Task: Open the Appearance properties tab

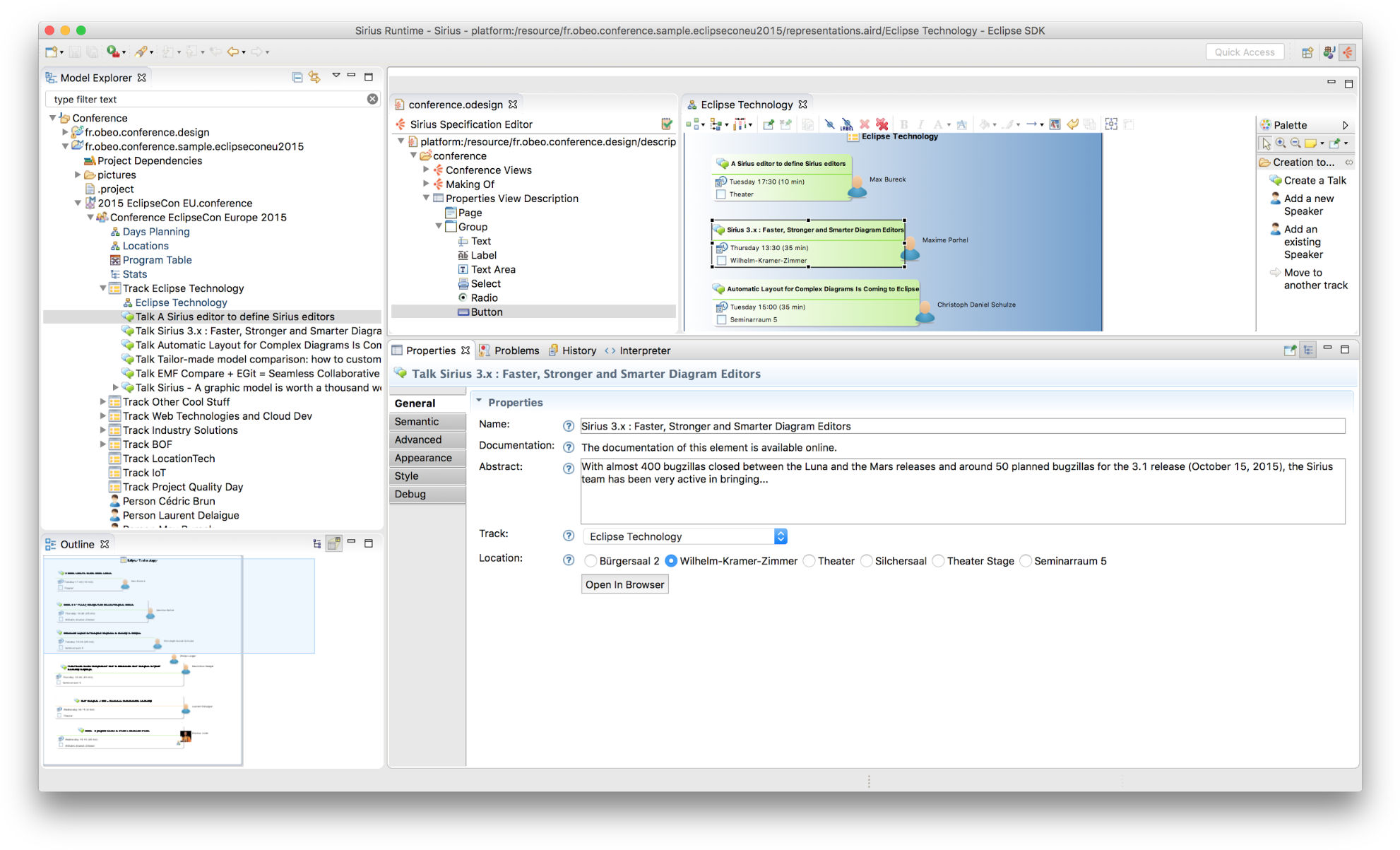Action: [x=427, y=458]
